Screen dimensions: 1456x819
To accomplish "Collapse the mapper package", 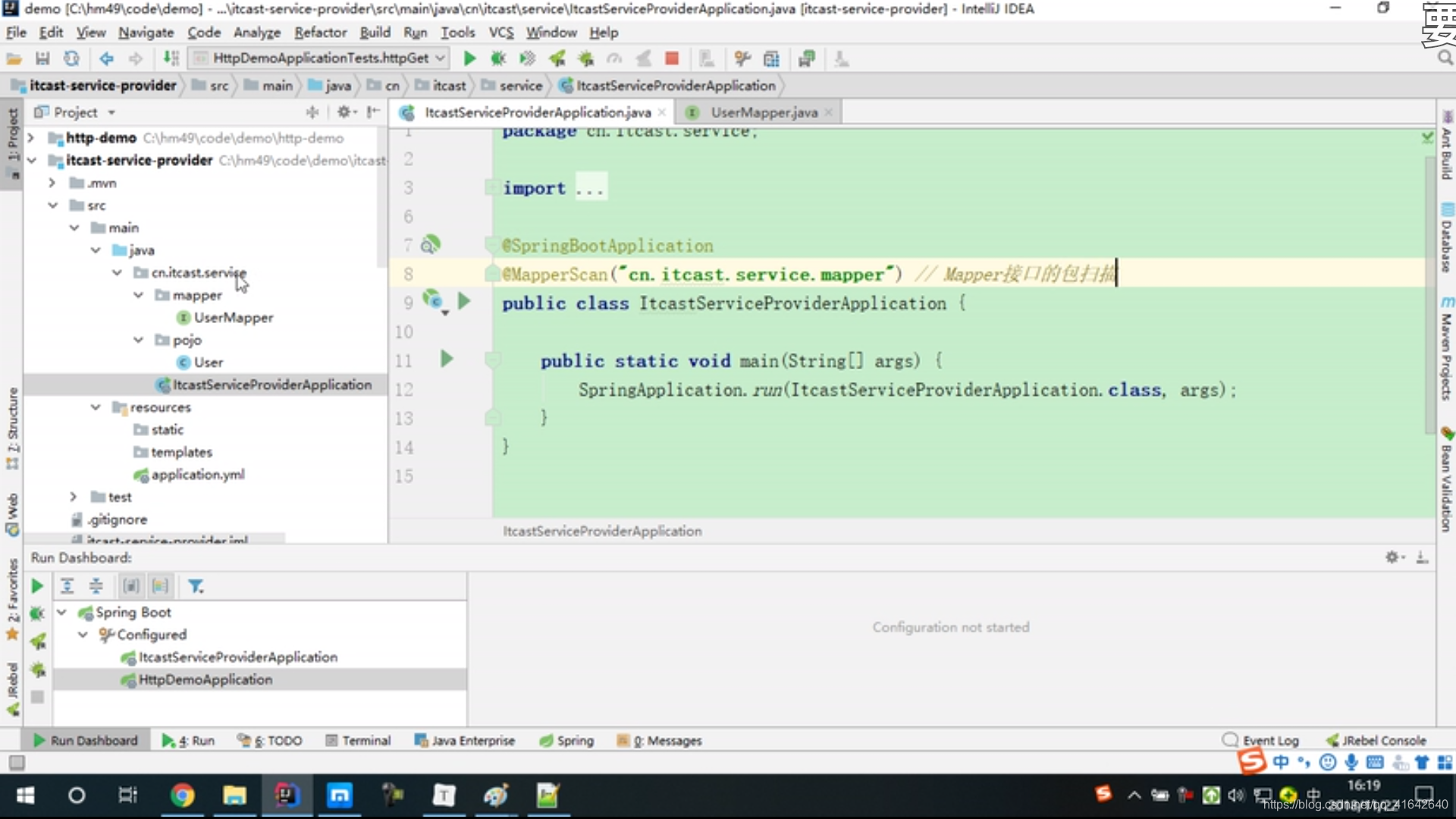I will click(138, 295).
